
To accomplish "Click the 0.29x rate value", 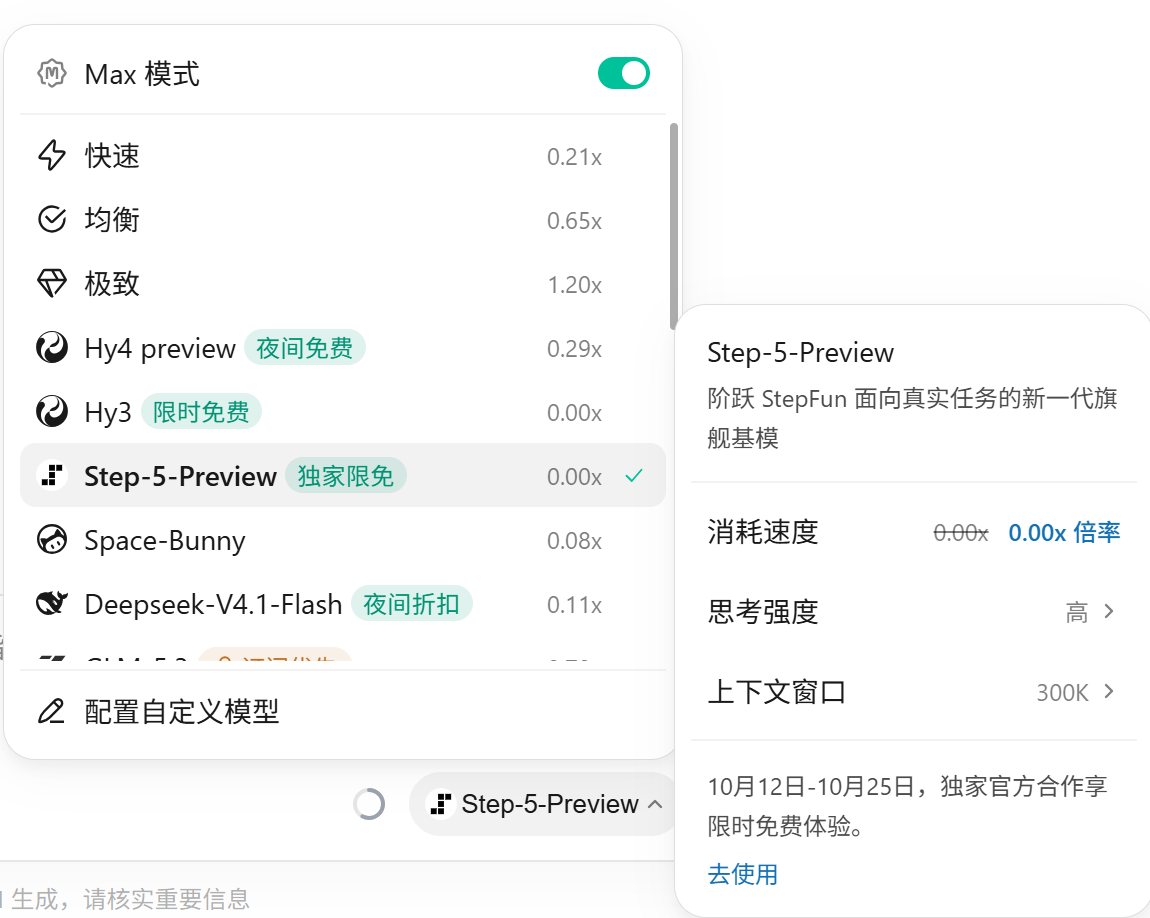I will click(x=574, y=349).
